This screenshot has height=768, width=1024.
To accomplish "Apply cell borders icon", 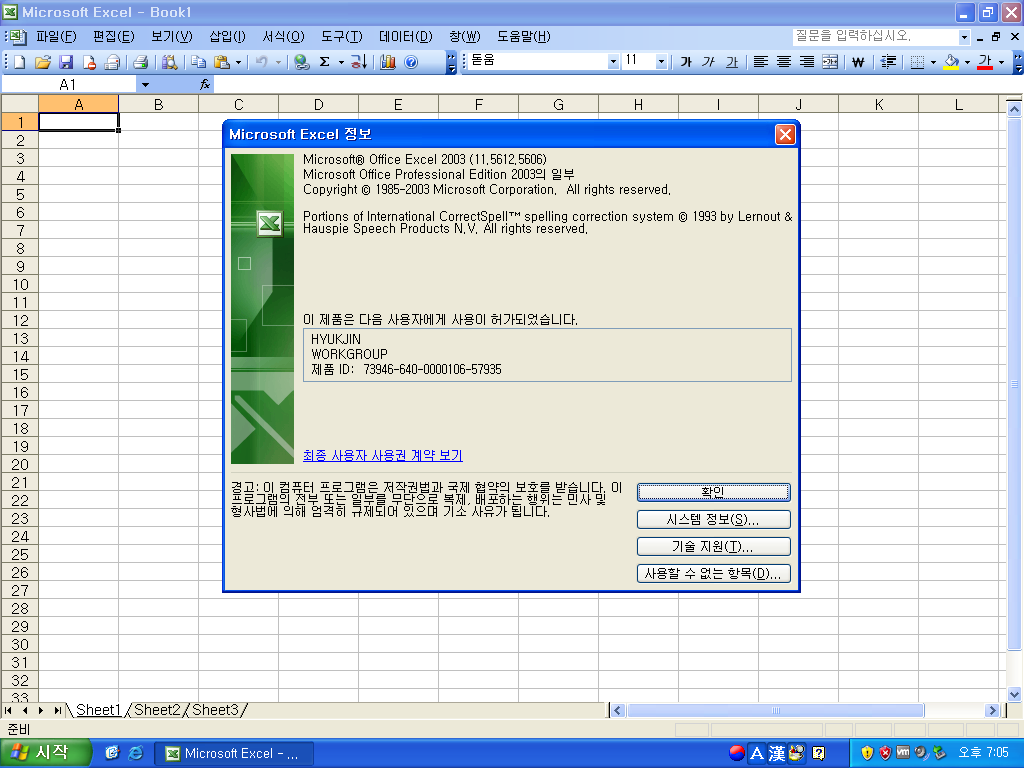I will [x=918, y=62].
